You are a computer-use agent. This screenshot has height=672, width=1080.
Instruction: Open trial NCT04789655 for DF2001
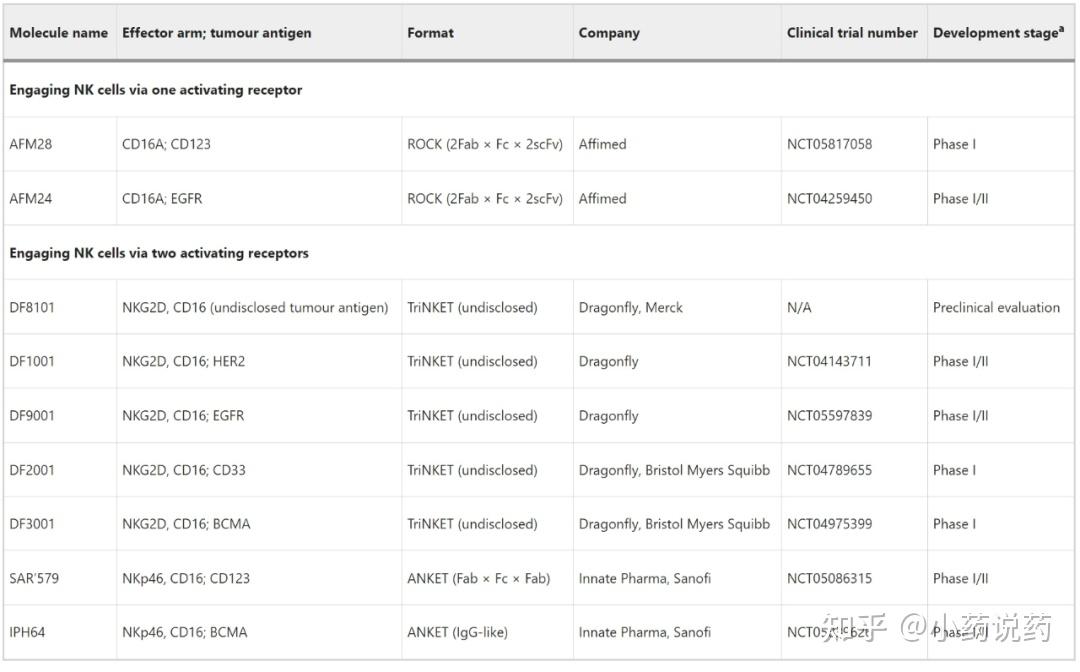point(829,470)
